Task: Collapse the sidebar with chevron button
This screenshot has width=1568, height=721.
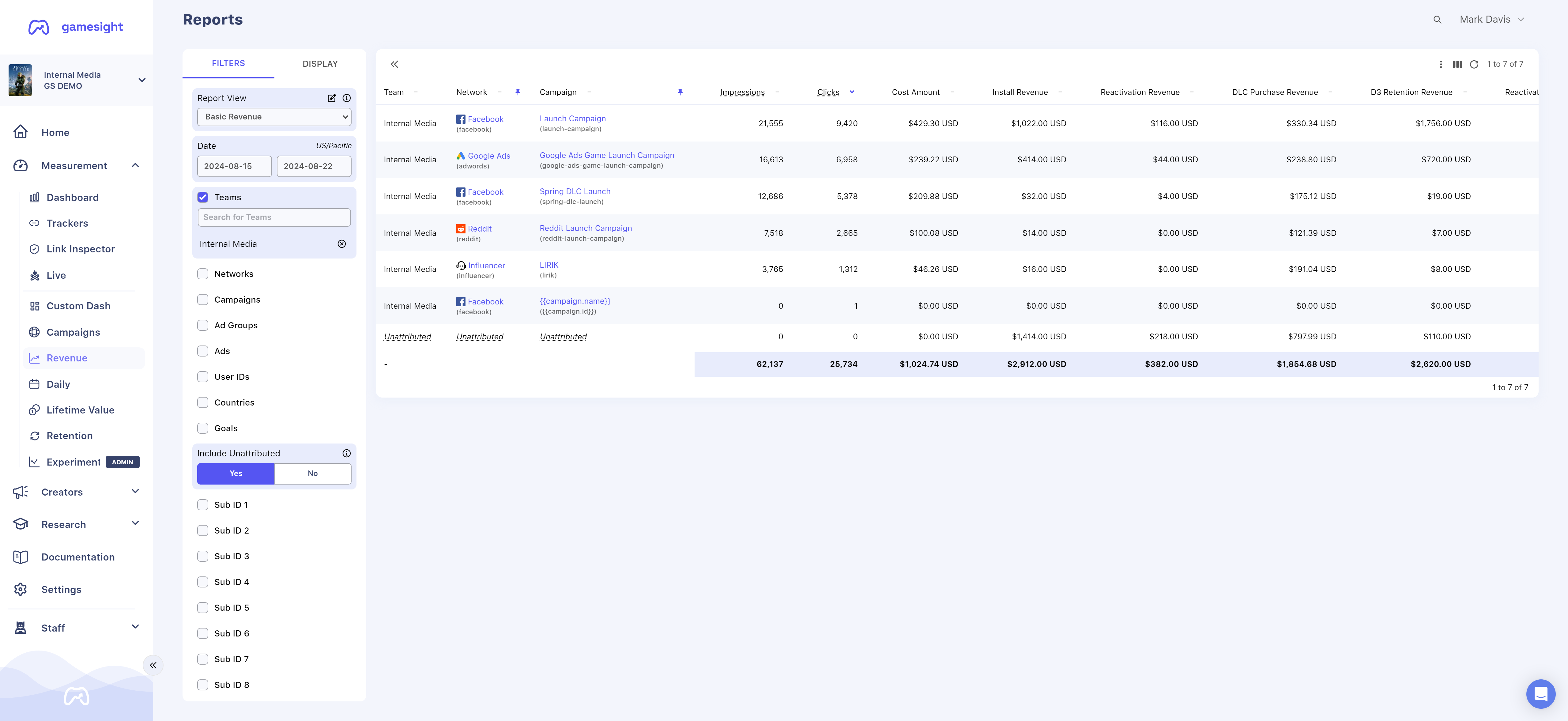Action: pos(153,665)
